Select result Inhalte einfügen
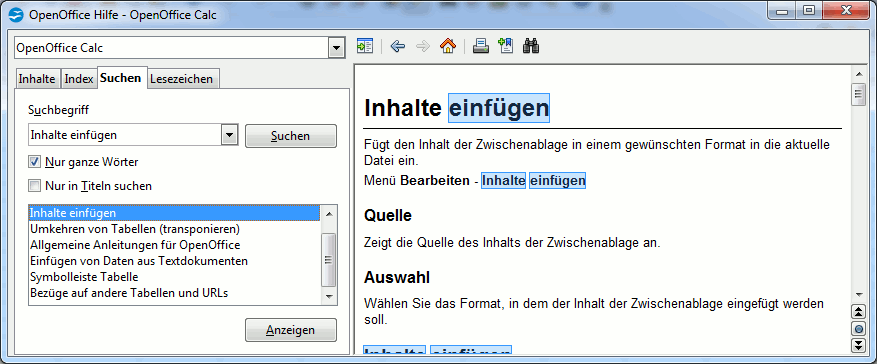Image resolution: width=877 pixels, height=364 pixels. [x=175, y=213]
